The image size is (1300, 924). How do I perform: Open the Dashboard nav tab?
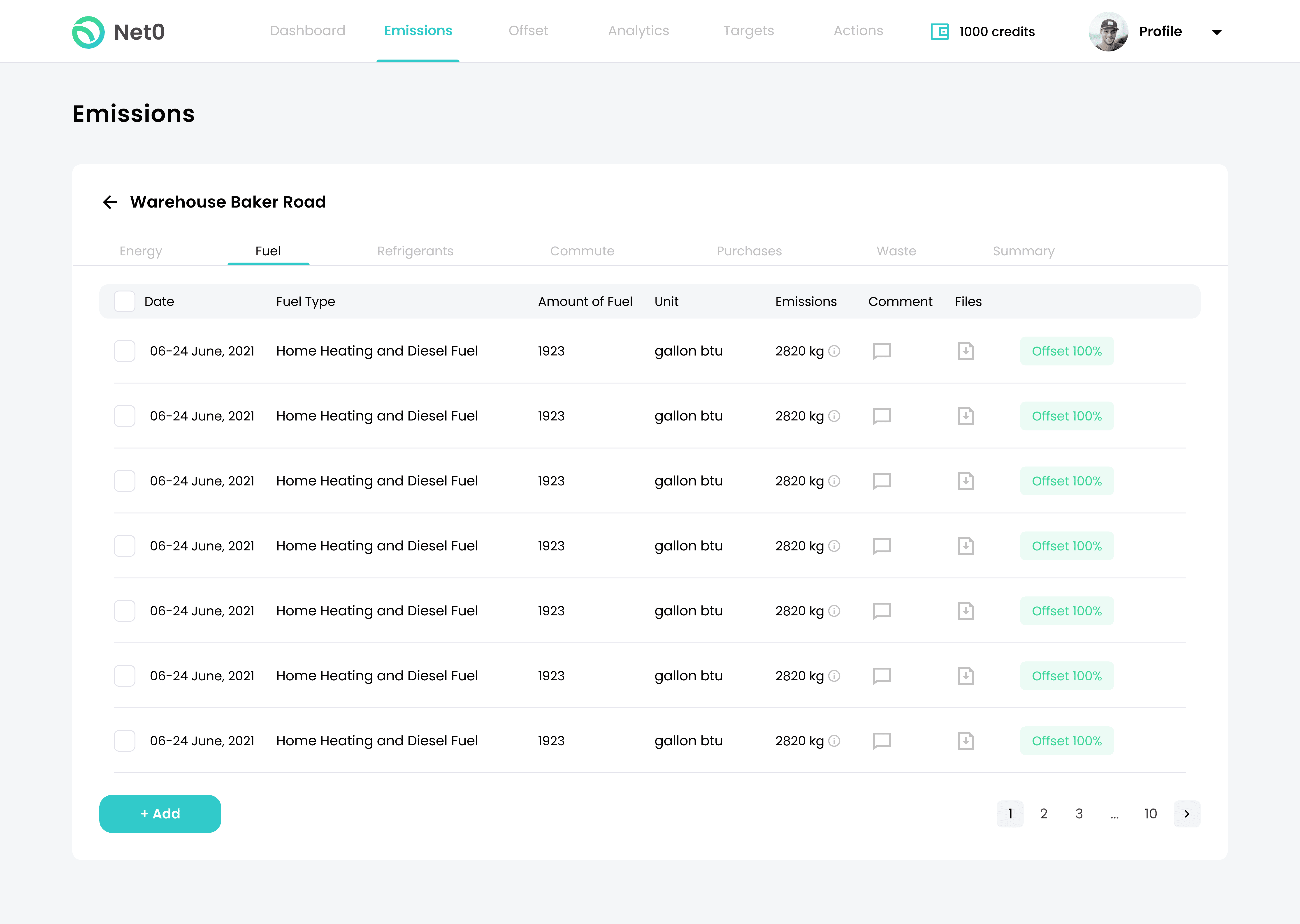[307, 31]
